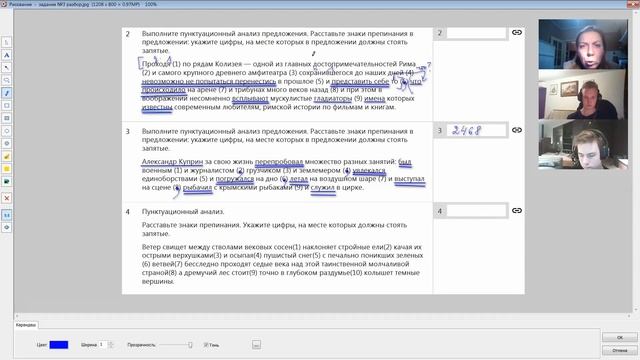This screenshot has width=640, height=360.
Task: Select the middle webcam feed with headphones
Action: pyautogui.click(x=583, y=94)
